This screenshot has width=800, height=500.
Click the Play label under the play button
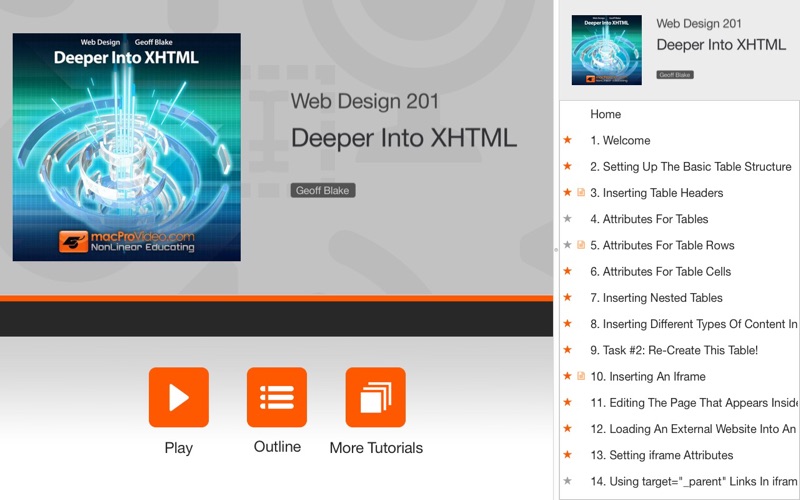[x=179, y=447]
